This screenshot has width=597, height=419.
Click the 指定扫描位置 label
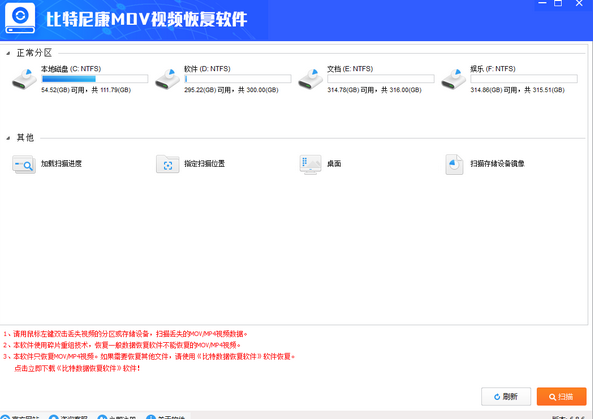(x=204, y=163)
